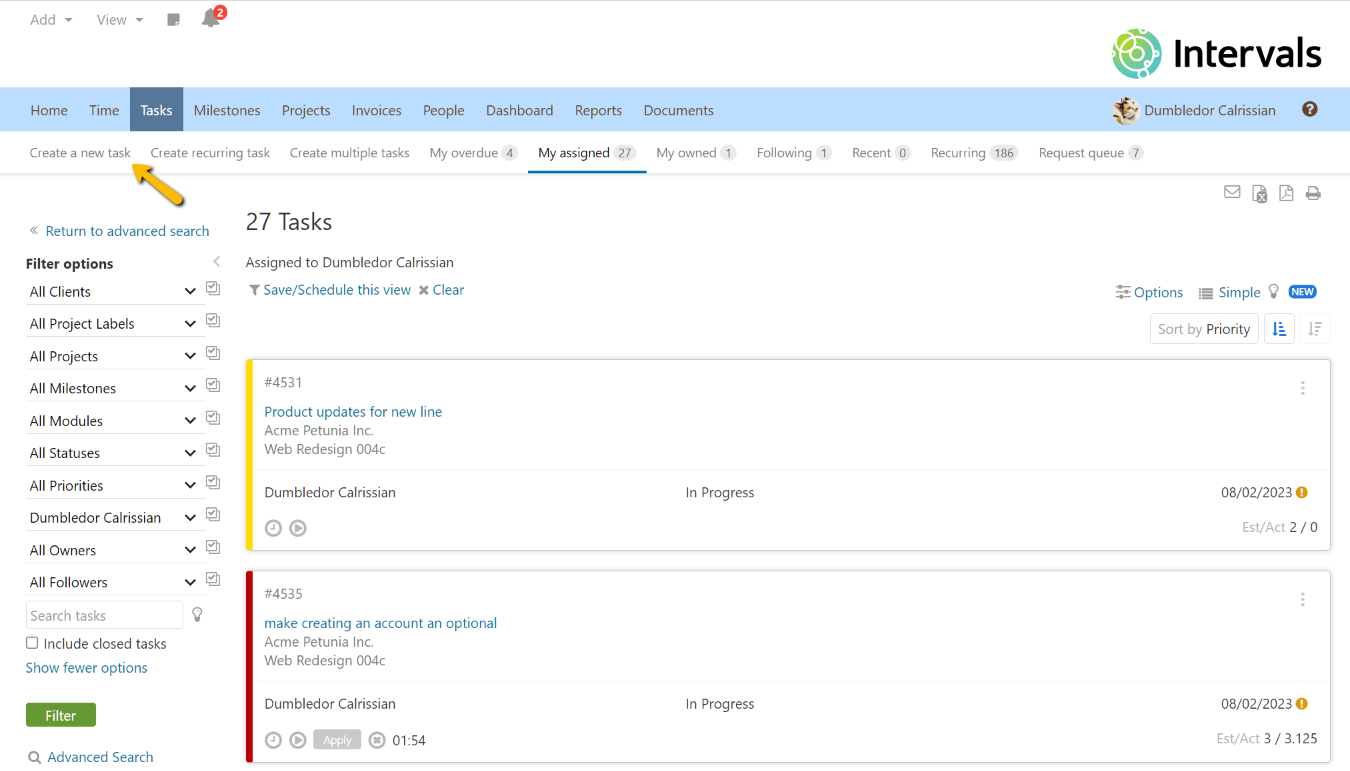The width and height of the screenshot is (1350, 771).
Task: Open the Sort by Priority dropdown
Action: [x=1204, y=329]
